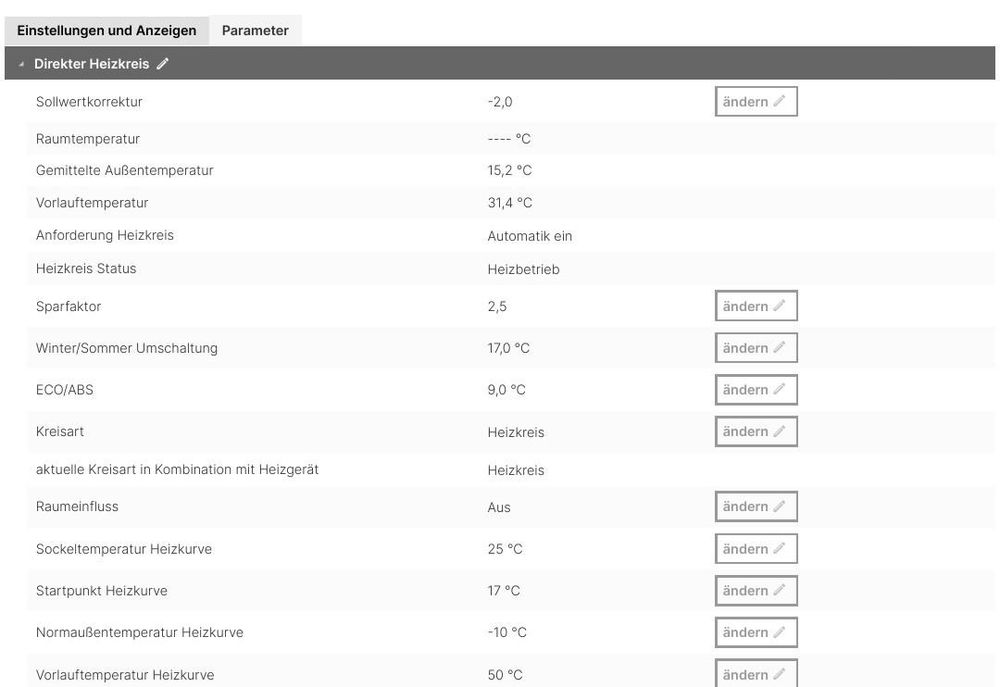Select the Sparfaktor value 2,5

coord(497,307)
